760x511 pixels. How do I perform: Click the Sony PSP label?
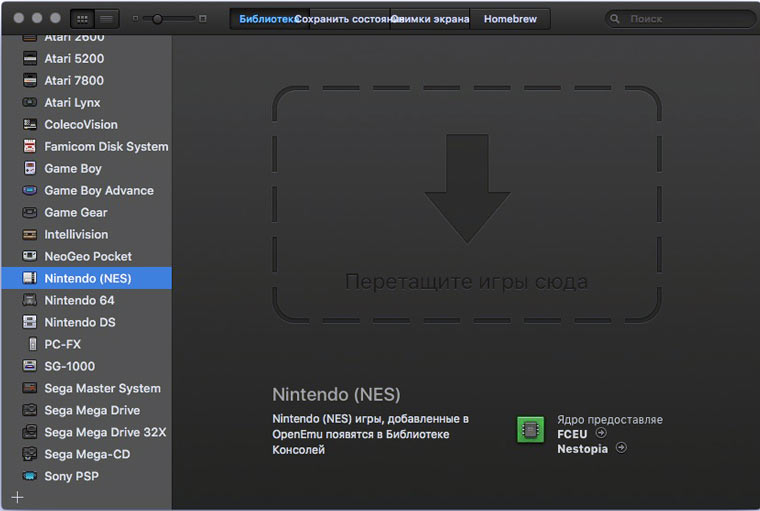pos(71,476)
